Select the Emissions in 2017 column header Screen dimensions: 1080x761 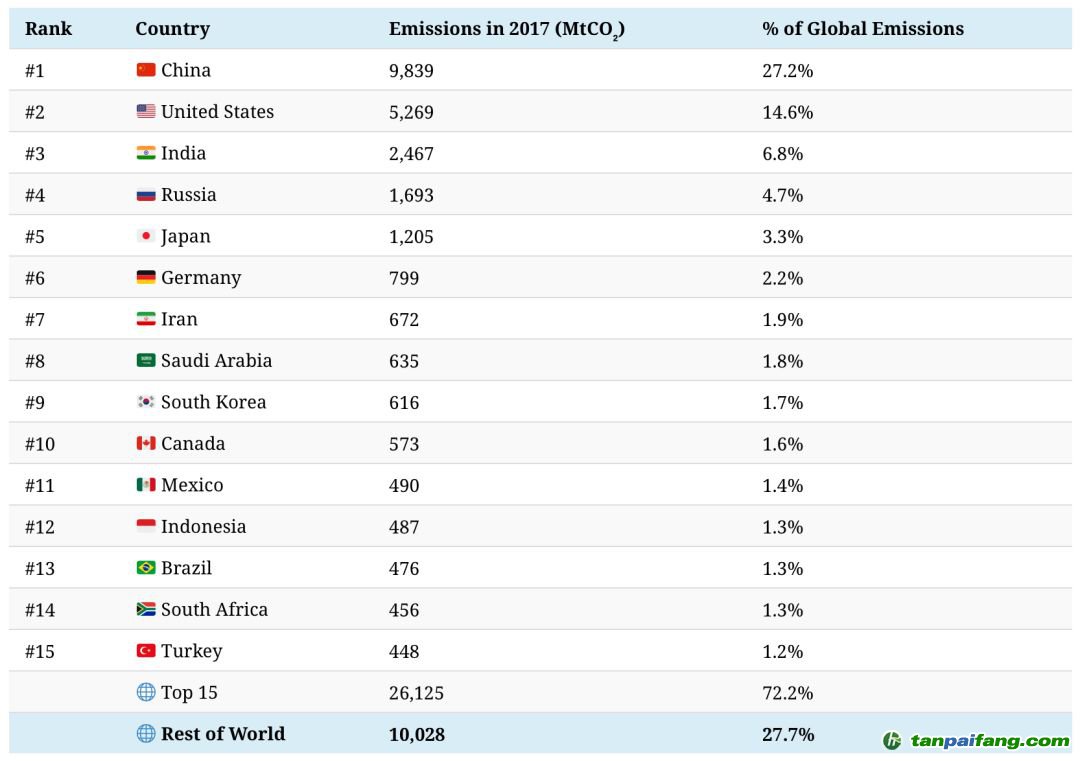pyautogui.click(x=506, y=30)
